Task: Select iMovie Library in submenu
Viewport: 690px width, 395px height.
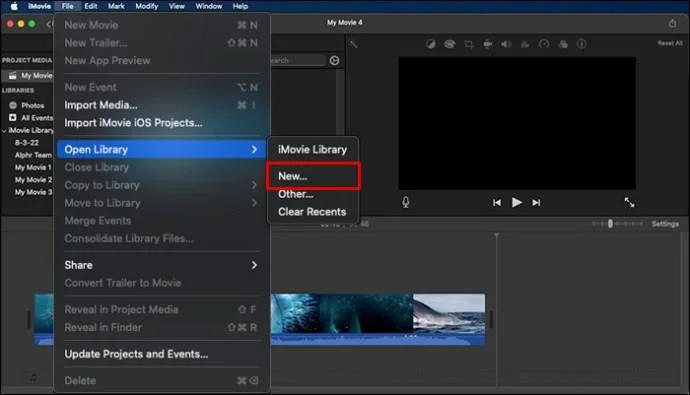Action: [x=313, y=150]
